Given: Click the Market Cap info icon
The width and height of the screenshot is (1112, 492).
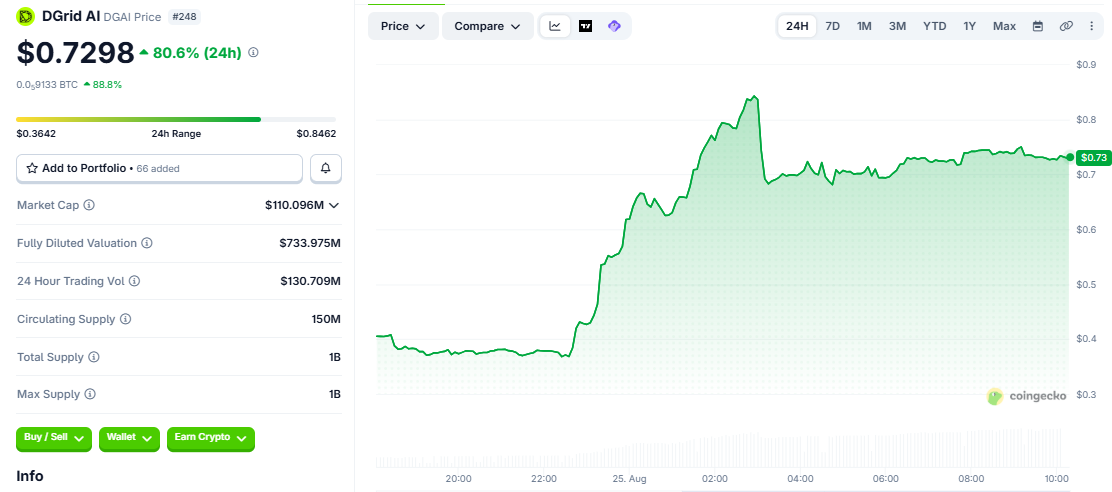Looking at the screenshot, I should click(89, 205).
